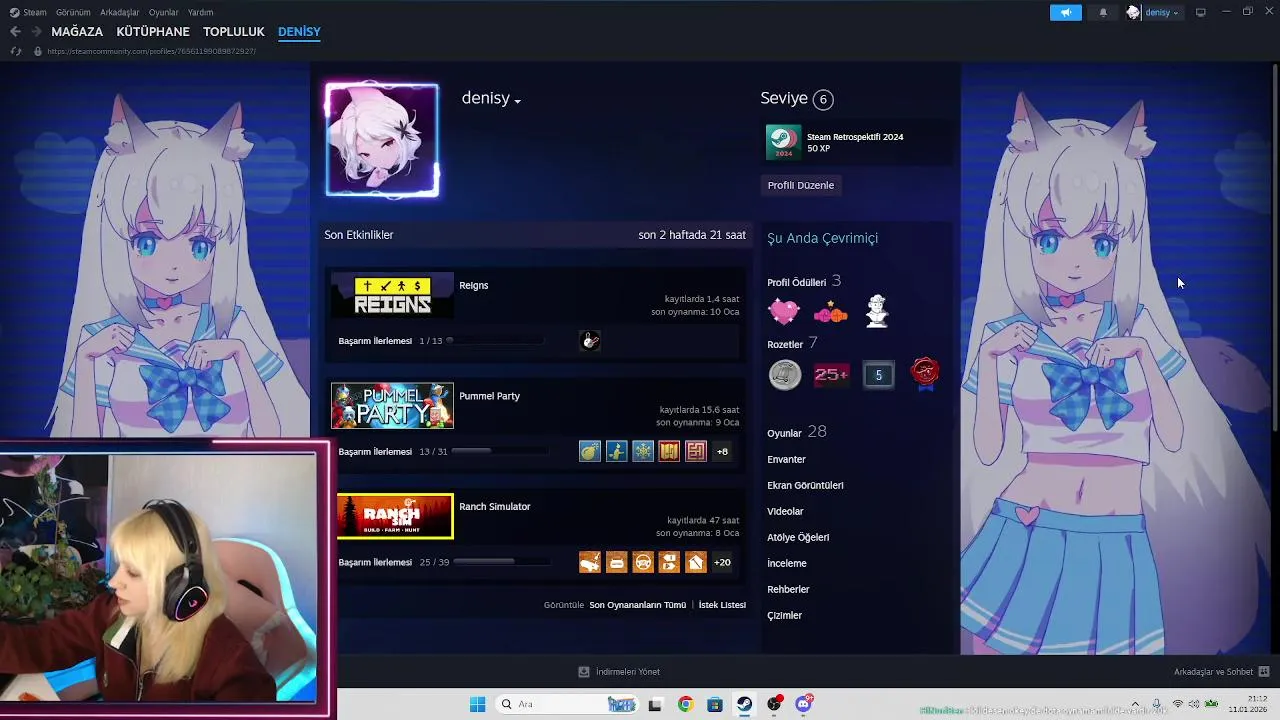
Task: Open the Ranch Simulator game banner
Action: pos(395,517)
